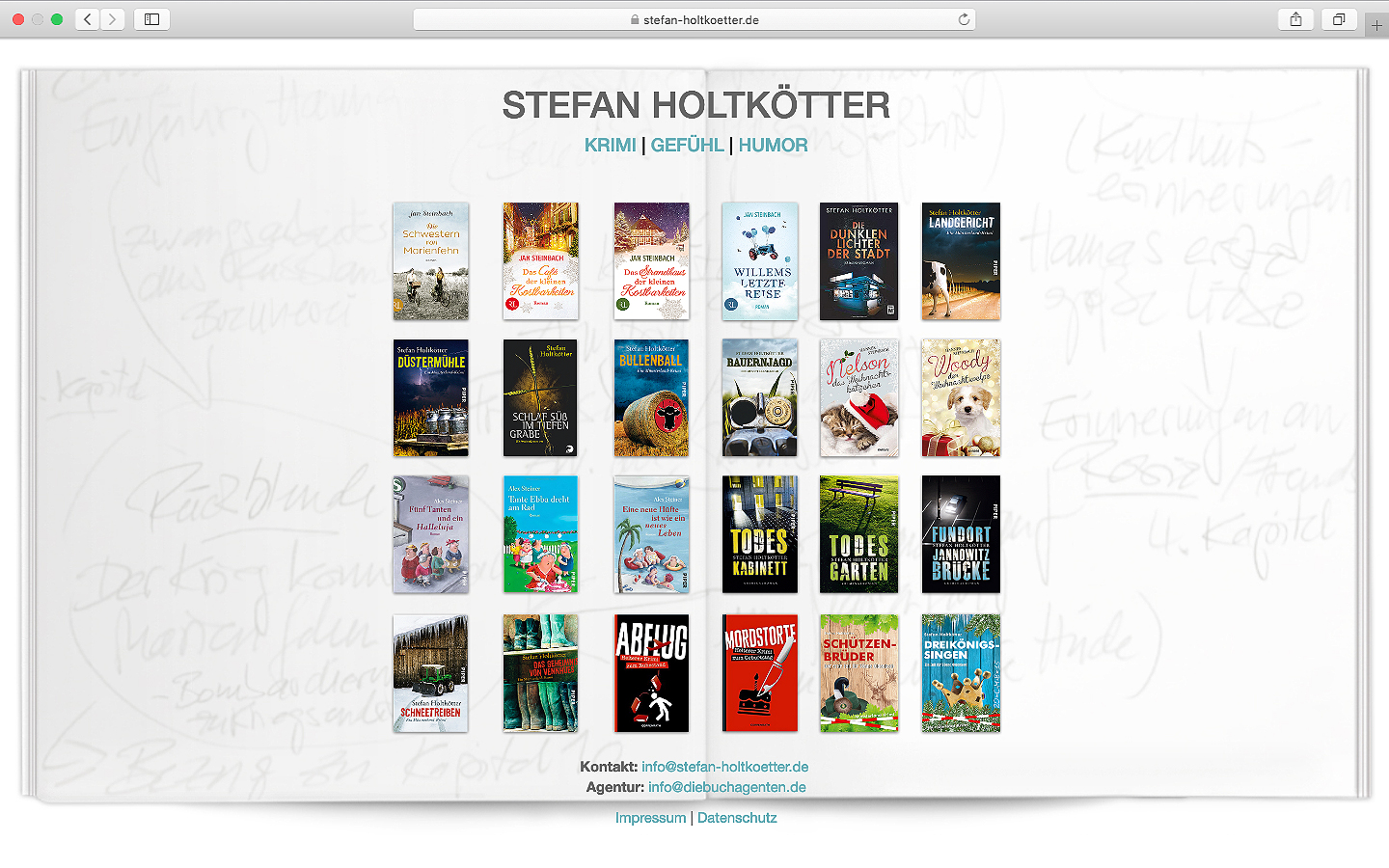Open book cover with green rubber boots

tap(541, 673)
